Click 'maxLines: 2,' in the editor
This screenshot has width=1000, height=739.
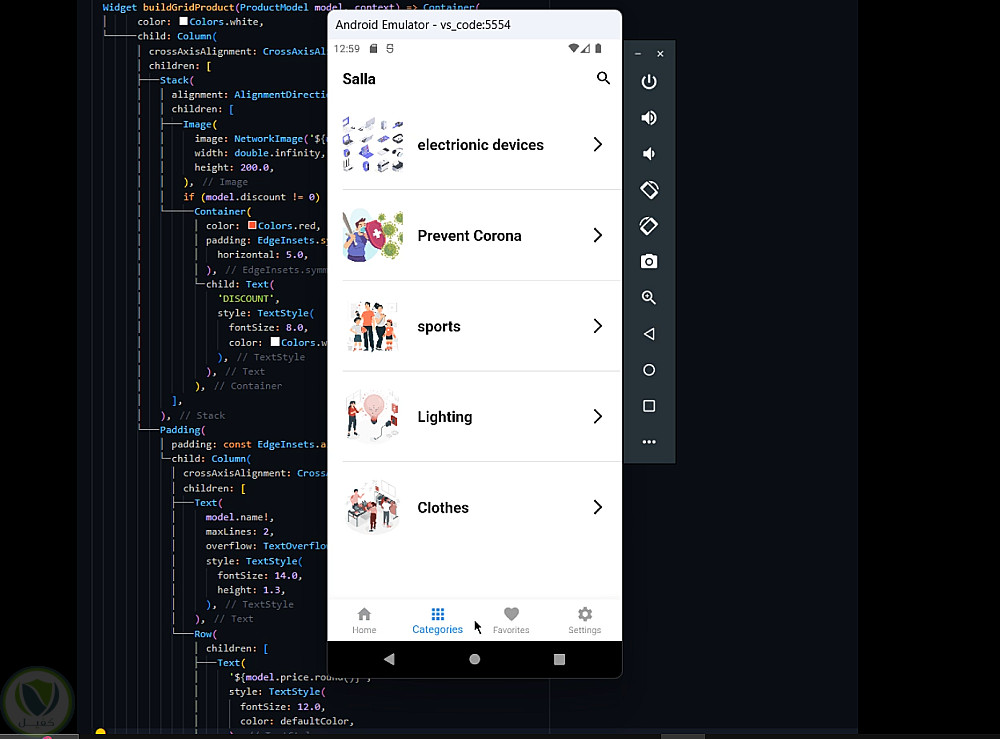[240, 532]
